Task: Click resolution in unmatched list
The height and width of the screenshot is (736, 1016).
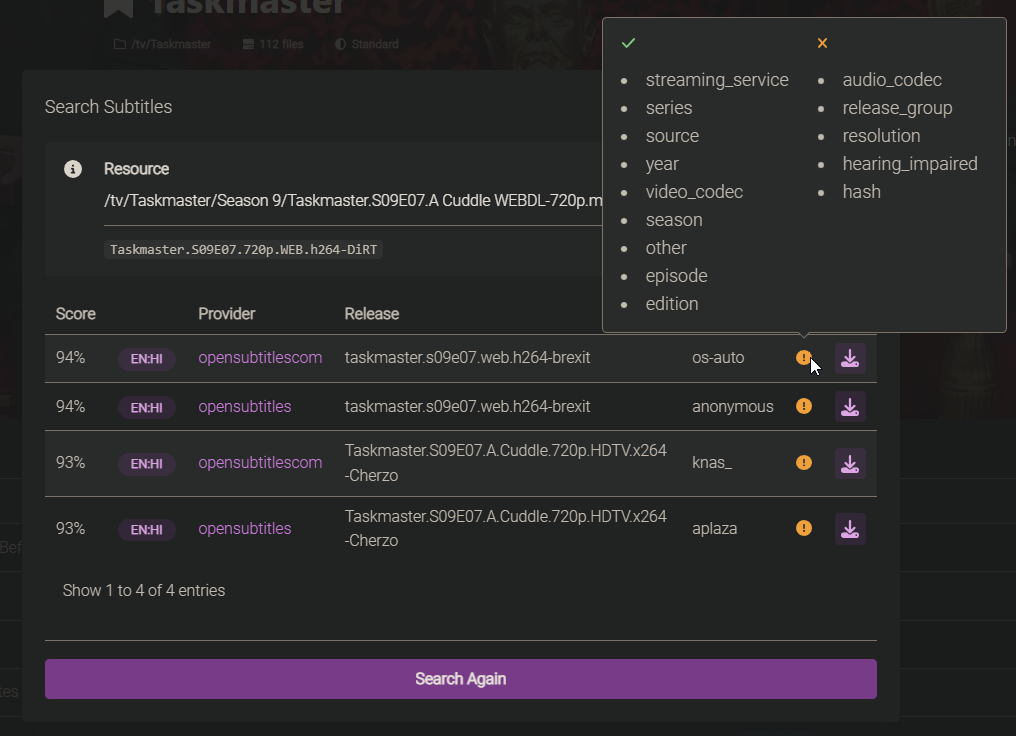Action: click(x=881, y=136)
